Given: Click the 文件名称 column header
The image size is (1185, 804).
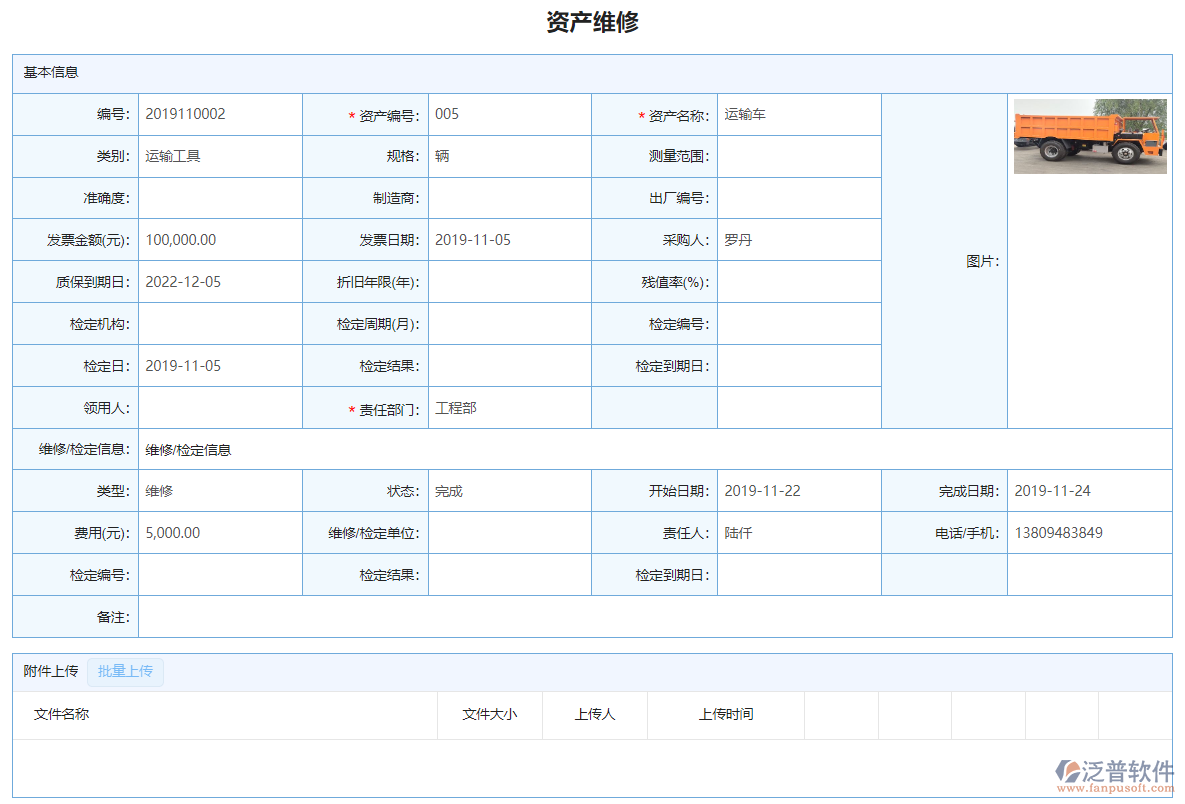Looking at the screenshot, I should coord(62,714).
